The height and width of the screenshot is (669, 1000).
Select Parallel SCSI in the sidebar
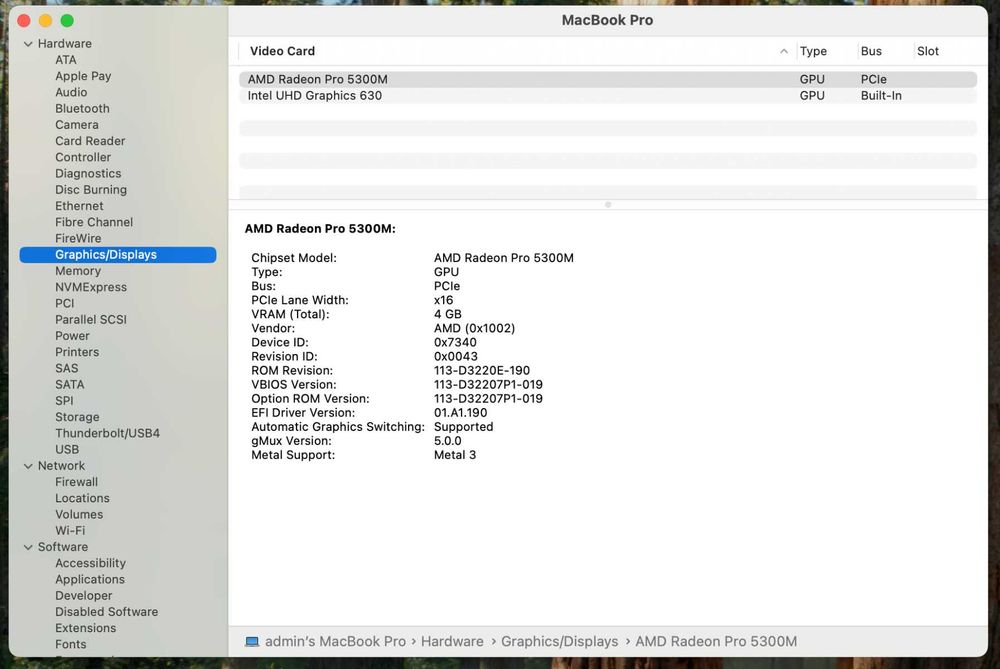91,320
